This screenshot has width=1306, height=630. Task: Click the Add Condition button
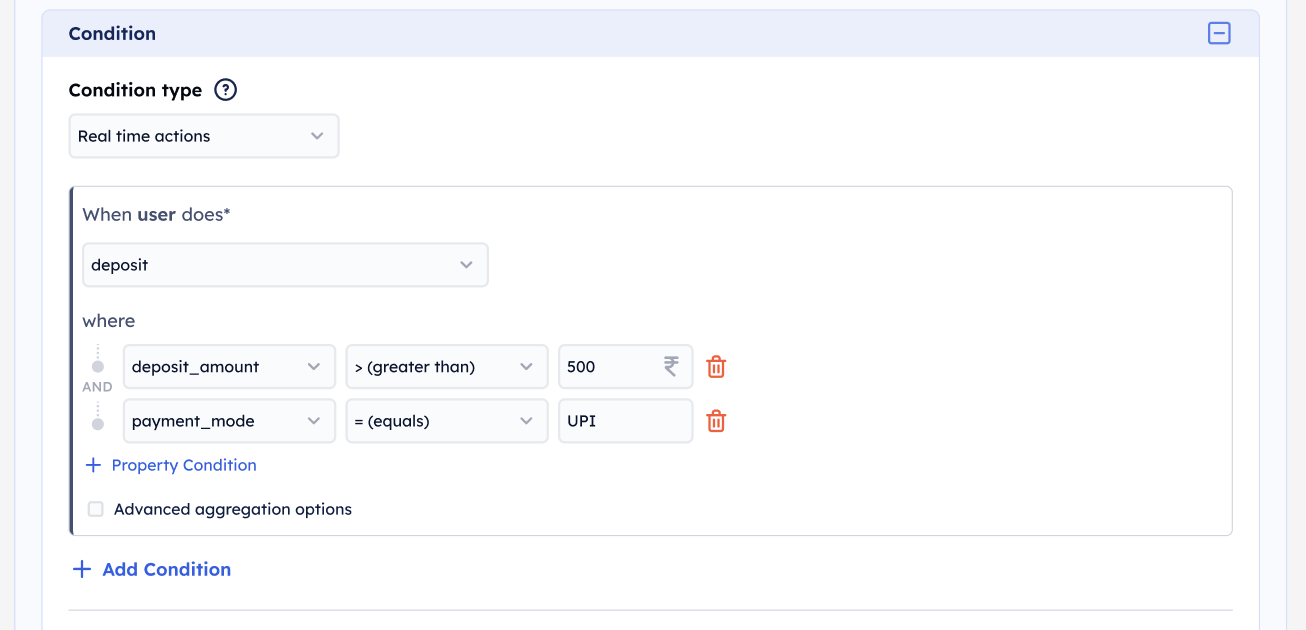coord(166,569)
